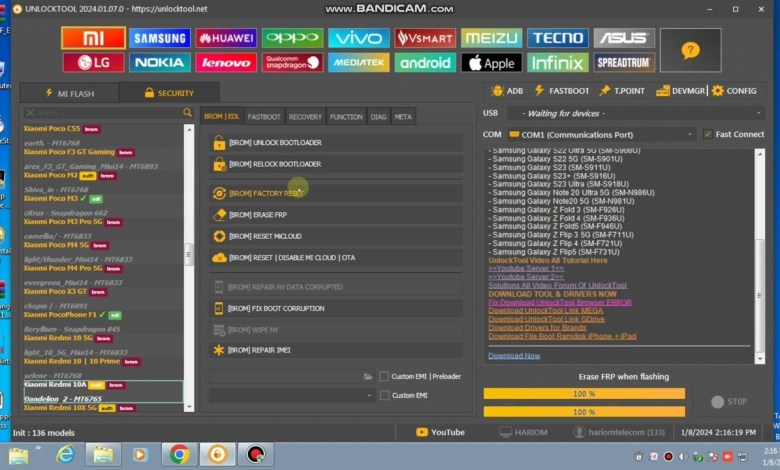The height and width of the screenshot is (470, 780).
Task: Open the Nokia brand section
Action: click(159, 63)
